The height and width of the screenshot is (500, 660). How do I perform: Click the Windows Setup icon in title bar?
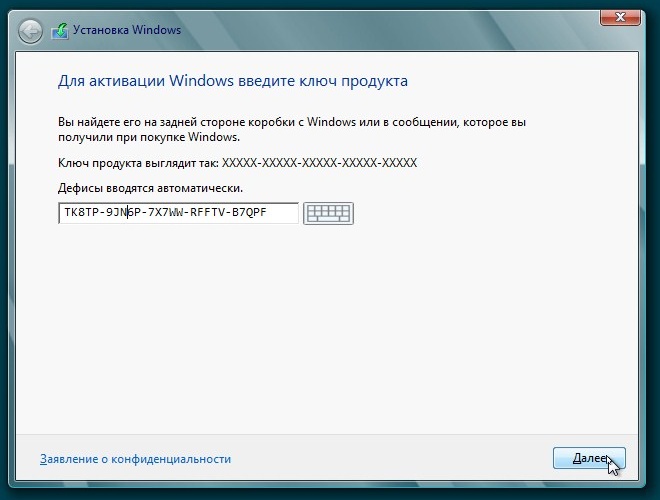60,30
